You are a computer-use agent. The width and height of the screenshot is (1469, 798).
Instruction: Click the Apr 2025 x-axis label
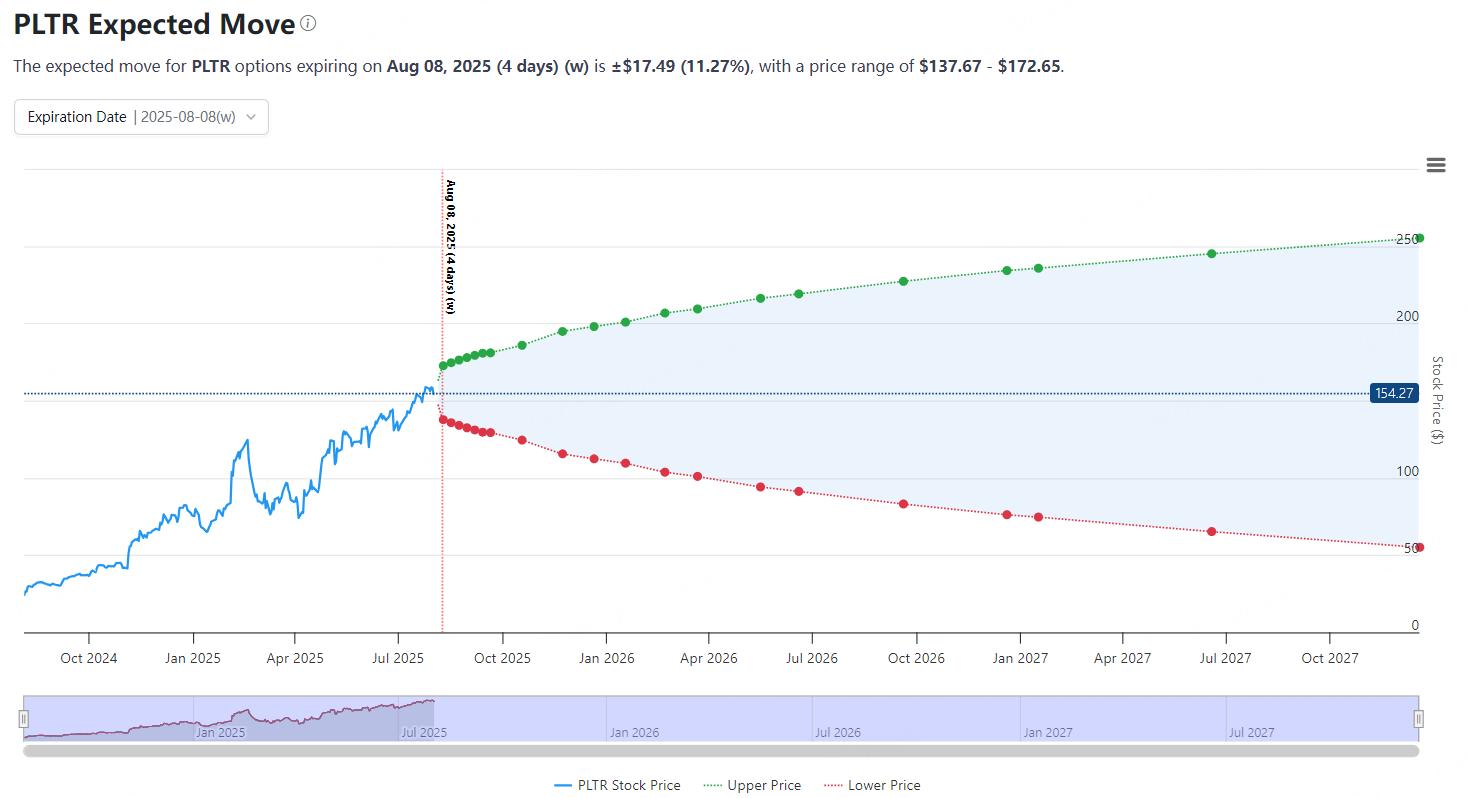(x=295, y=658)
